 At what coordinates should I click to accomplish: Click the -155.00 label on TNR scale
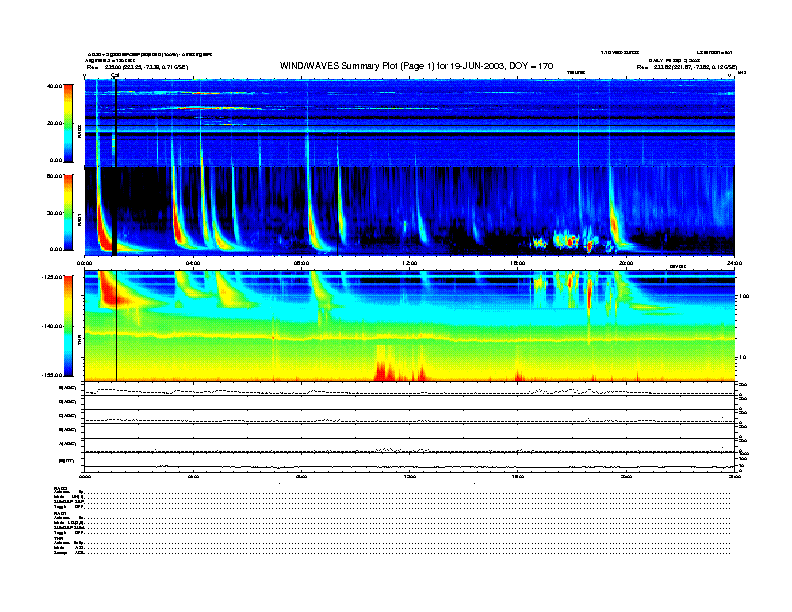point(53,375)
